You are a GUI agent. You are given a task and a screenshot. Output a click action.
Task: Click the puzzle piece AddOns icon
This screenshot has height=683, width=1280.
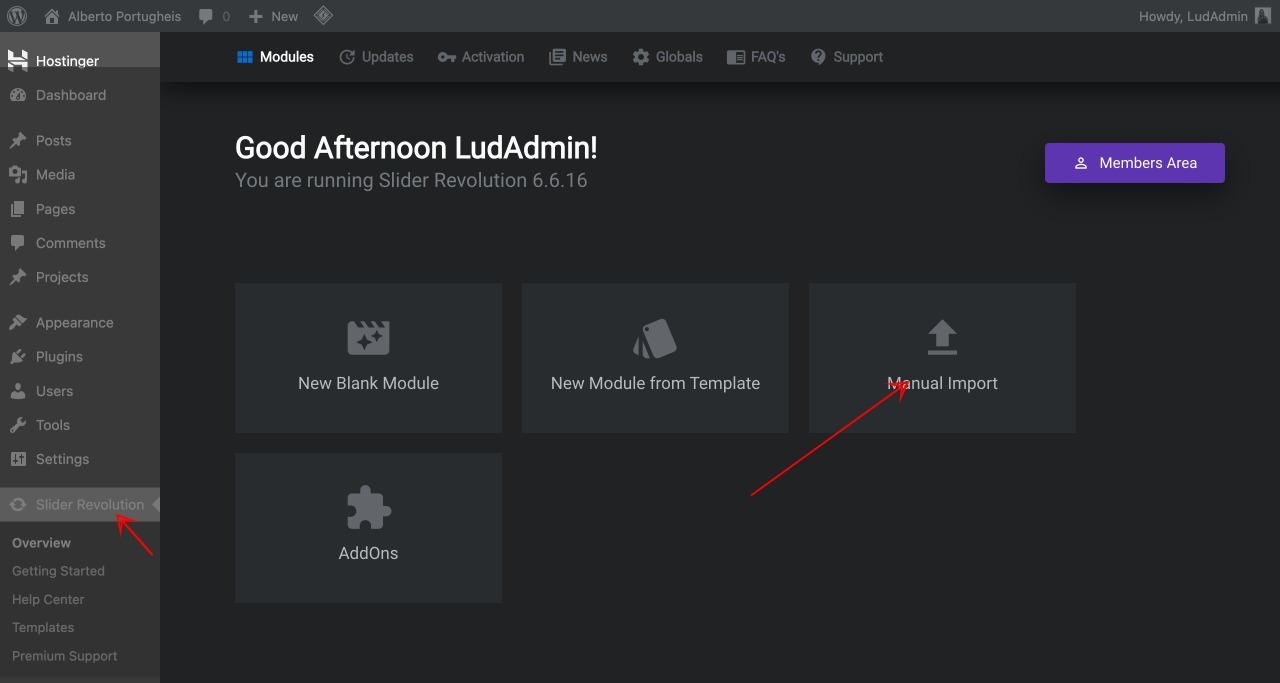coord(368,509)
